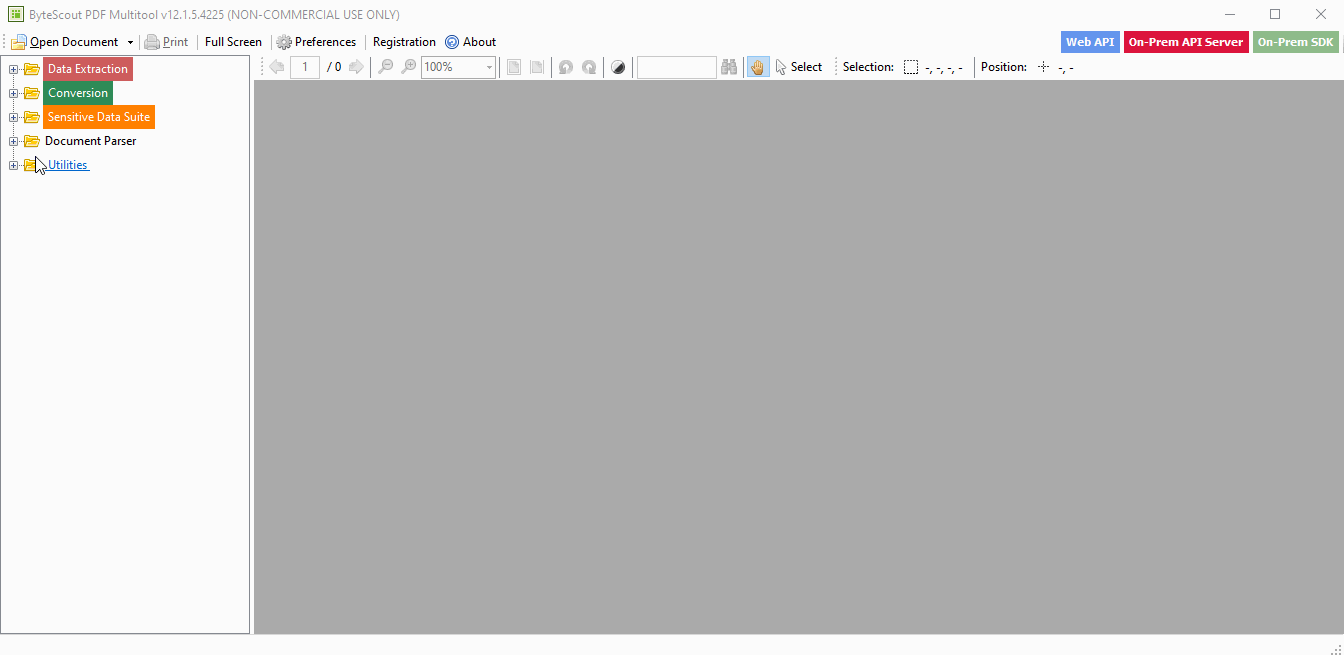The height and width of the screenshot is (655, 1344).
Task: Click the green On-Prem SDK button
Action: (x=1295, y=42)
